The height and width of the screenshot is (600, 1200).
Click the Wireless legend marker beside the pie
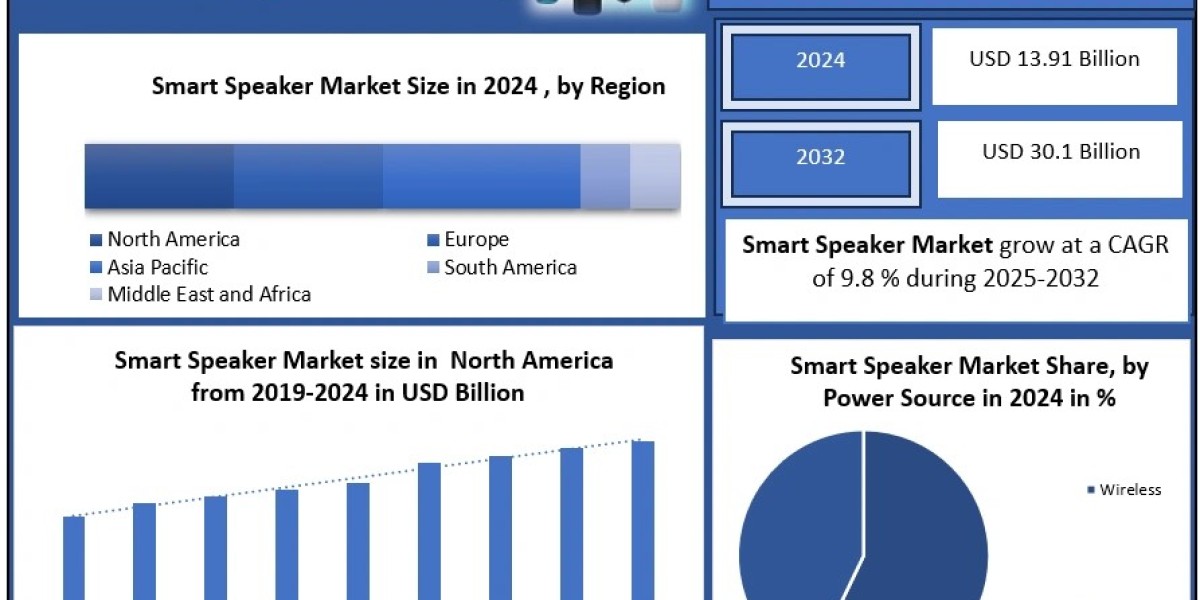point(1089,490)
